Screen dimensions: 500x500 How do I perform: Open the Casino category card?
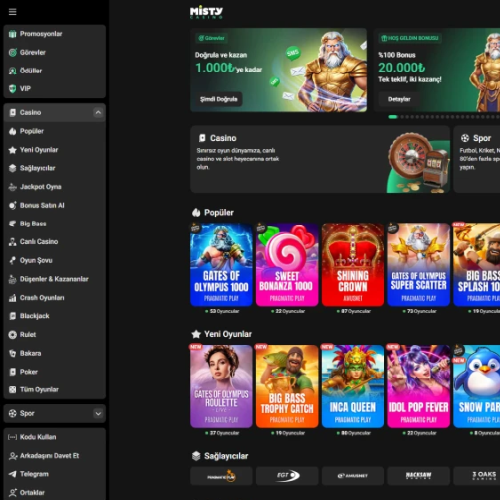pyautogui.click(x=320, y=159)
